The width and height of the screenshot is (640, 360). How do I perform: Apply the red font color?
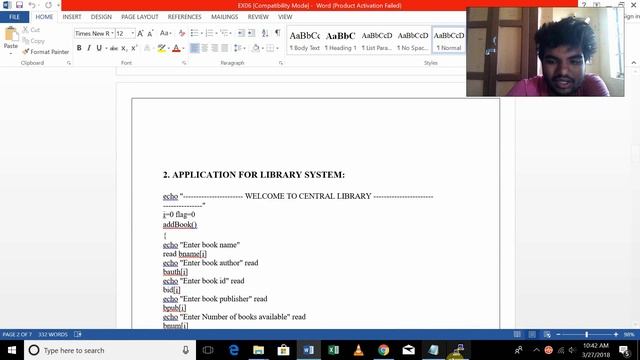coord(176,48)
